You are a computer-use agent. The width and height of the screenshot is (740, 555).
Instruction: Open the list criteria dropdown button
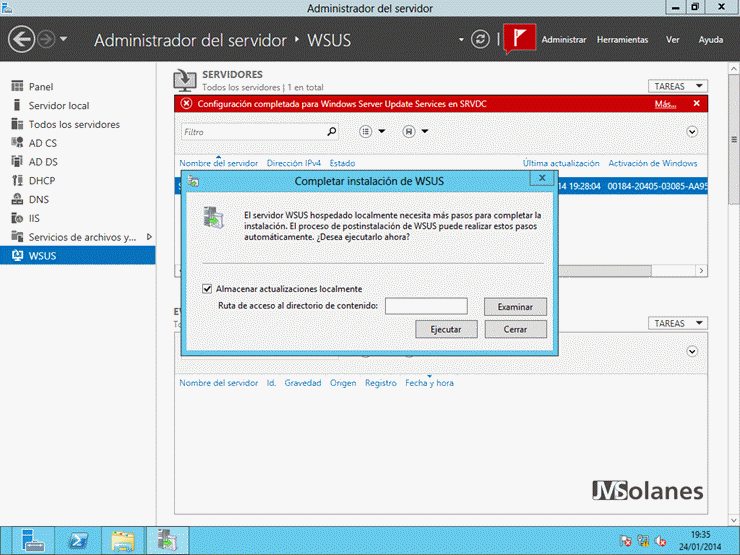pyautogui.click(x=372, y=132)
